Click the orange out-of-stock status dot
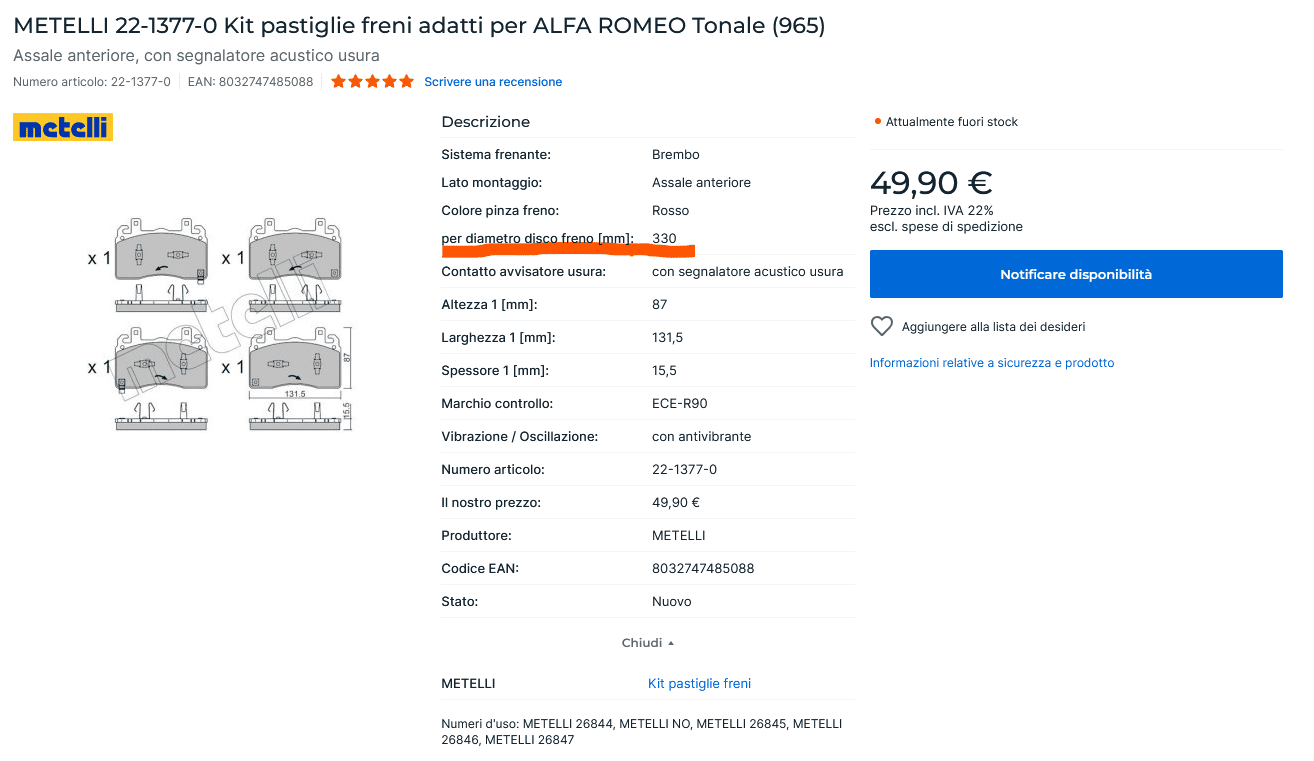Screen dimensions: 1314x761 point(877,122)
